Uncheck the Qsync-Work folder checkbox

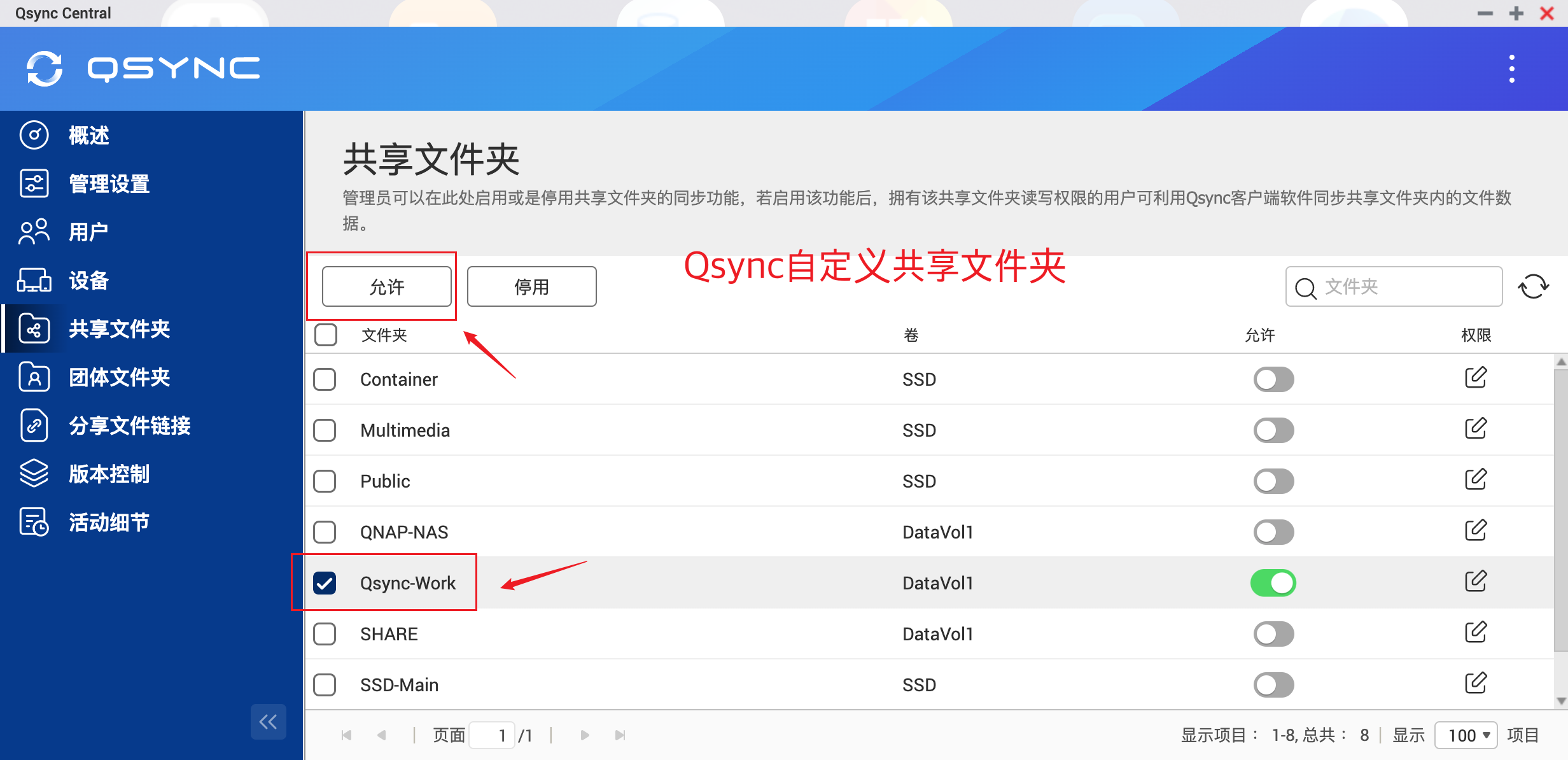coord(325,582)
